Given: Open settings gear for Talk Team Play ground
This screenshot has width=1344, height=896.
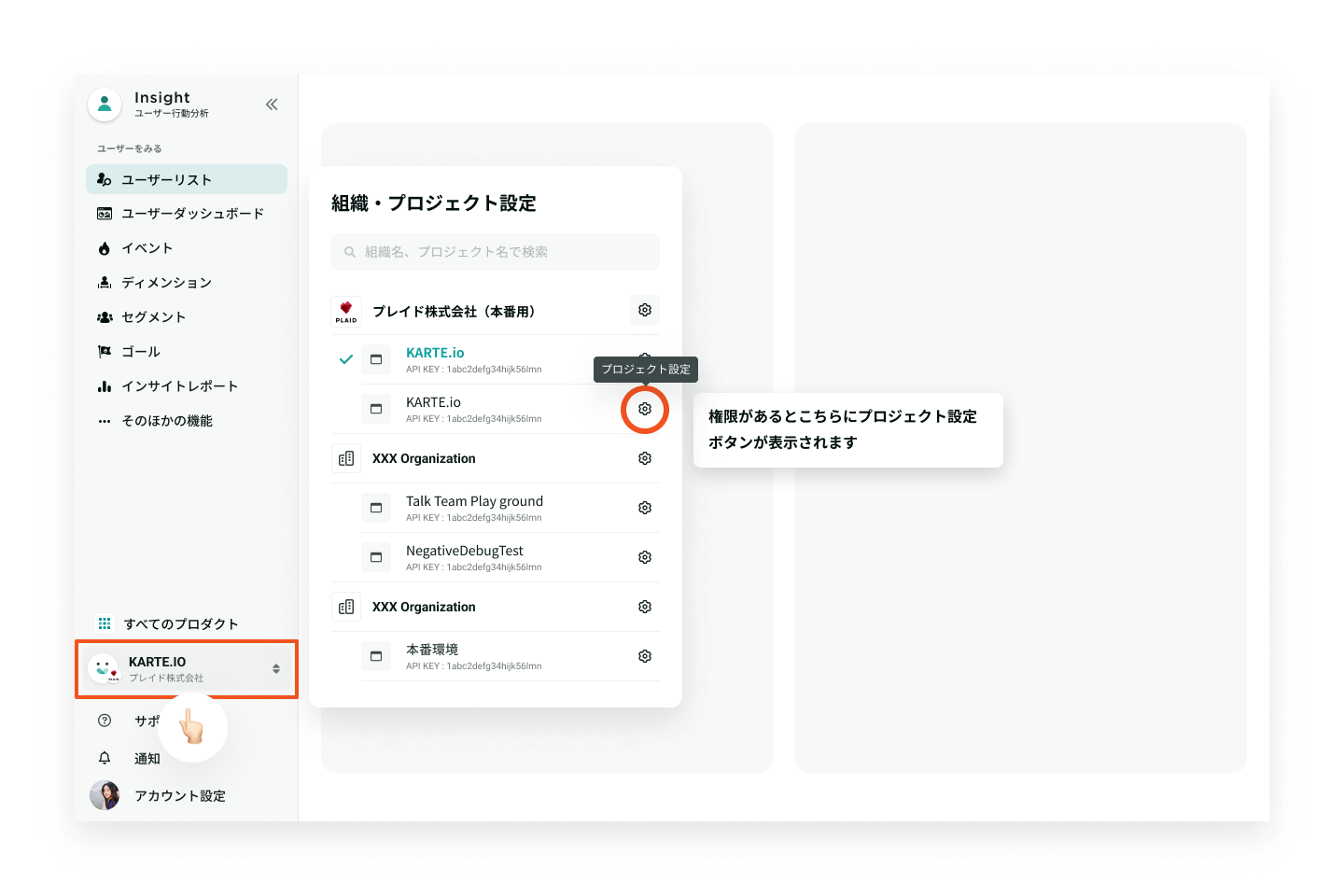Looking at the screenshot, I should pyautogui.click(x=645, y=508).
